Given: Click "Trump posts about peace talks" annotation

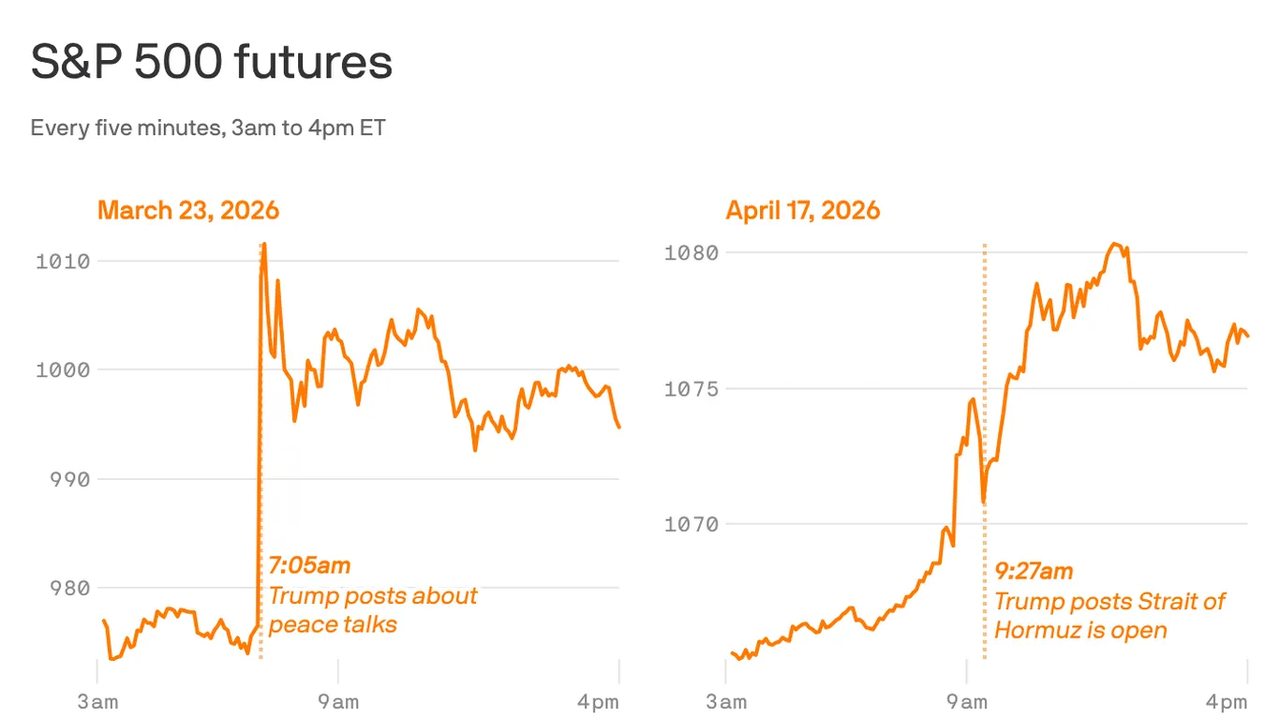Looking at the screenshot, I should click(372, 610).
